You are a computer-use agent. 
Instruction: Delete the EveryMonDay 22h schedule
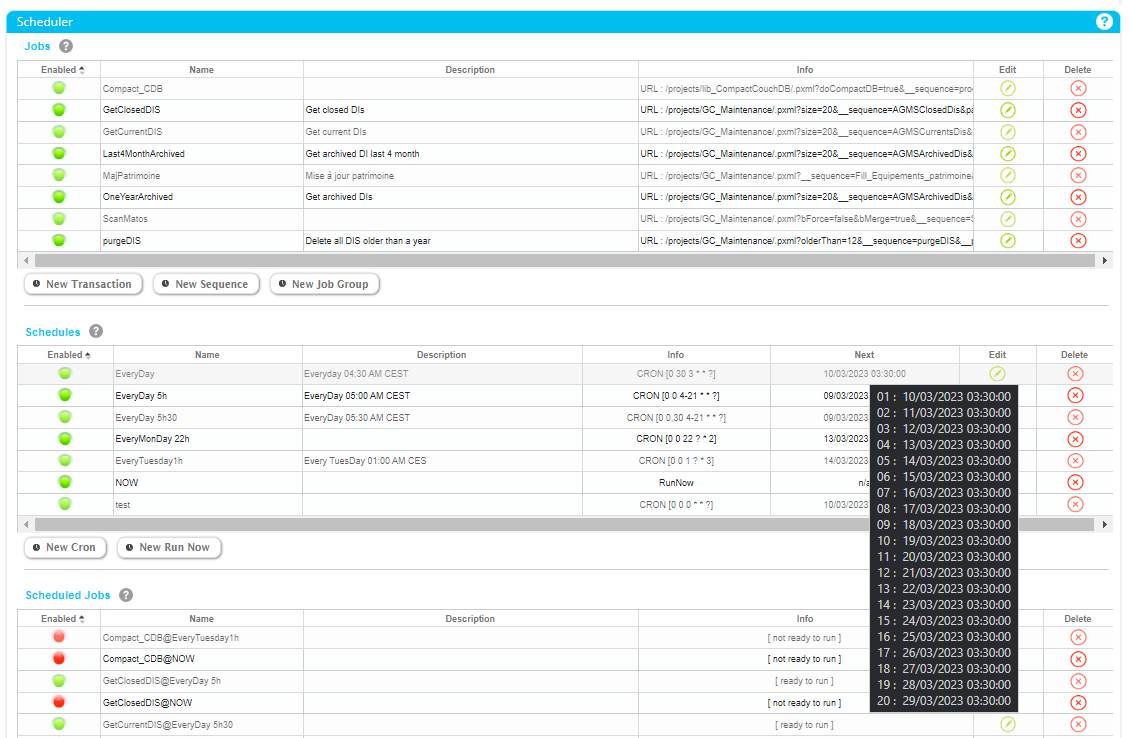[x=1075, y=439]
